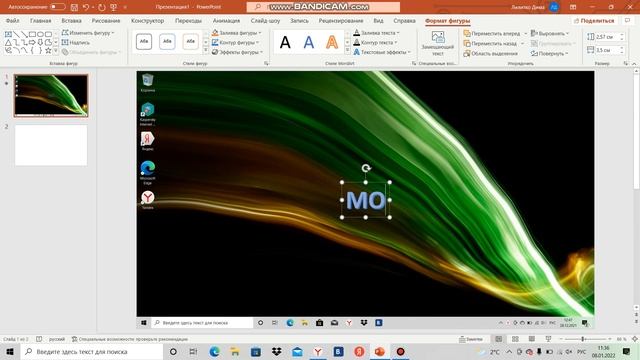
Task: Switch to Reading view icon in status bar
Action: coord(531,339)
